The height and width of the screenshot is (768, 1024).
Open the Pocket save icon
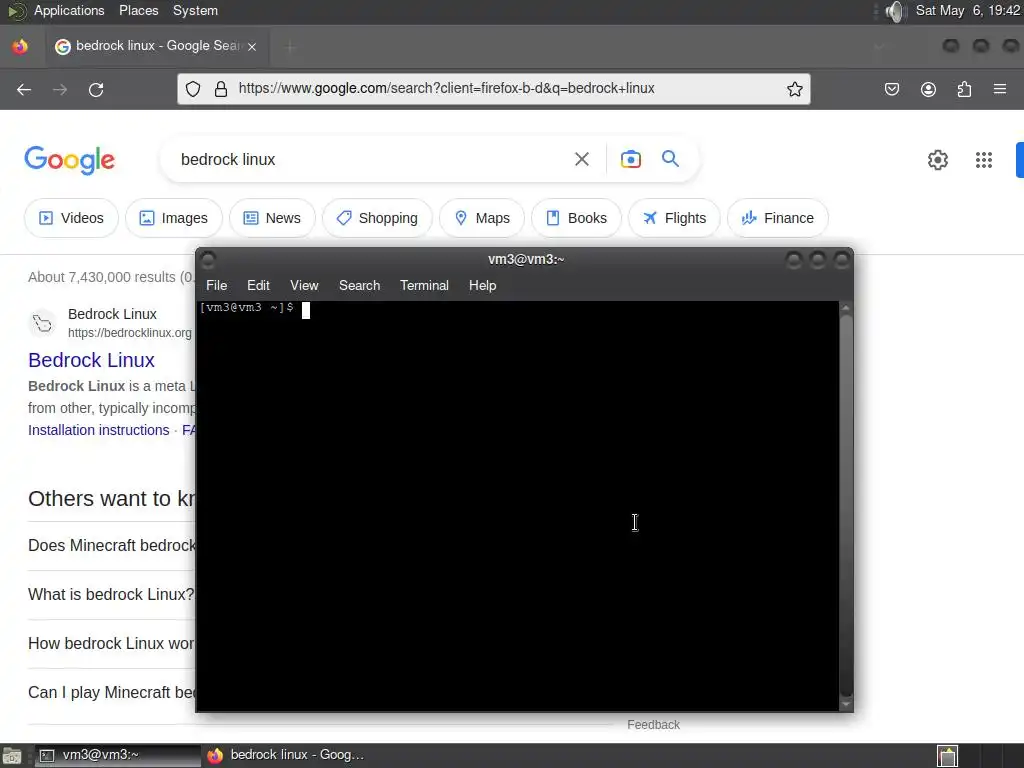click(x=891, y=89)
